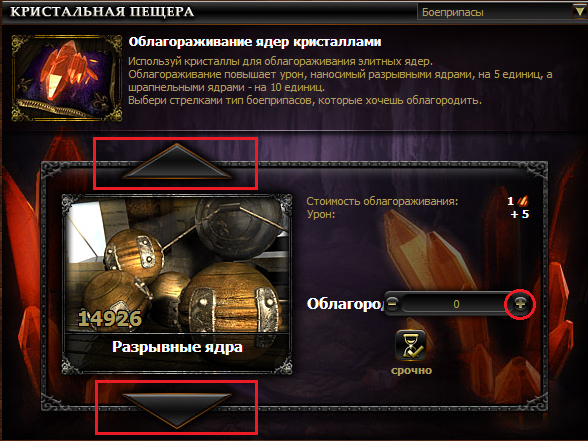Click the crystal cost icon next to 1
The image size is (588, 441).
[x=522, y=201]
